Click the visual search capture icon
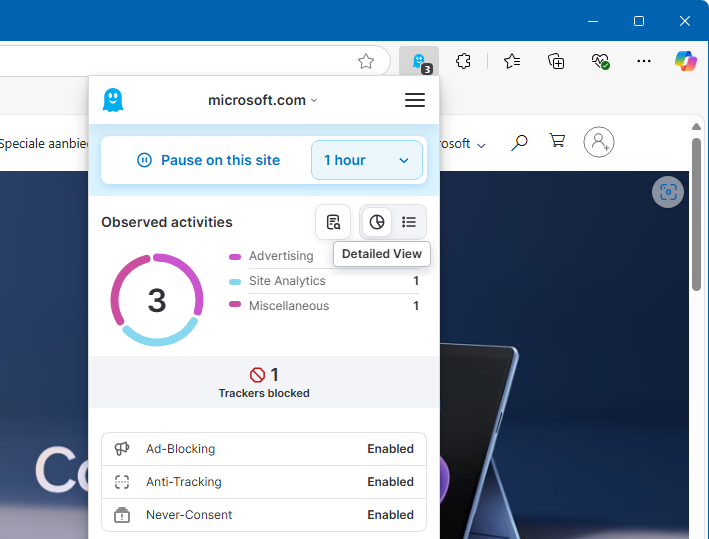 tap(668, 192)
